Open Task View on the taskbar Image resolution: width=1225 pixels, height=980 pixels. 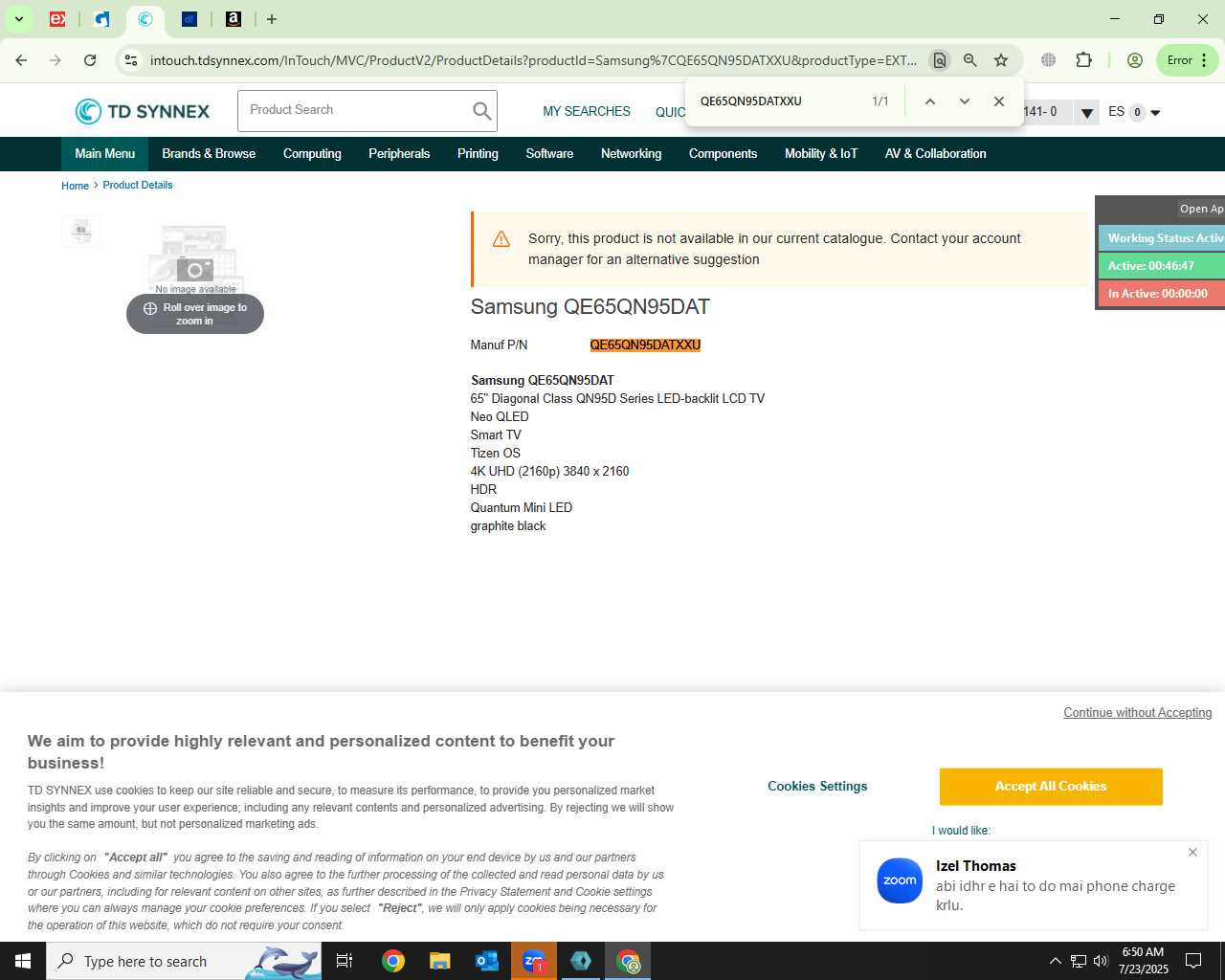345,961
